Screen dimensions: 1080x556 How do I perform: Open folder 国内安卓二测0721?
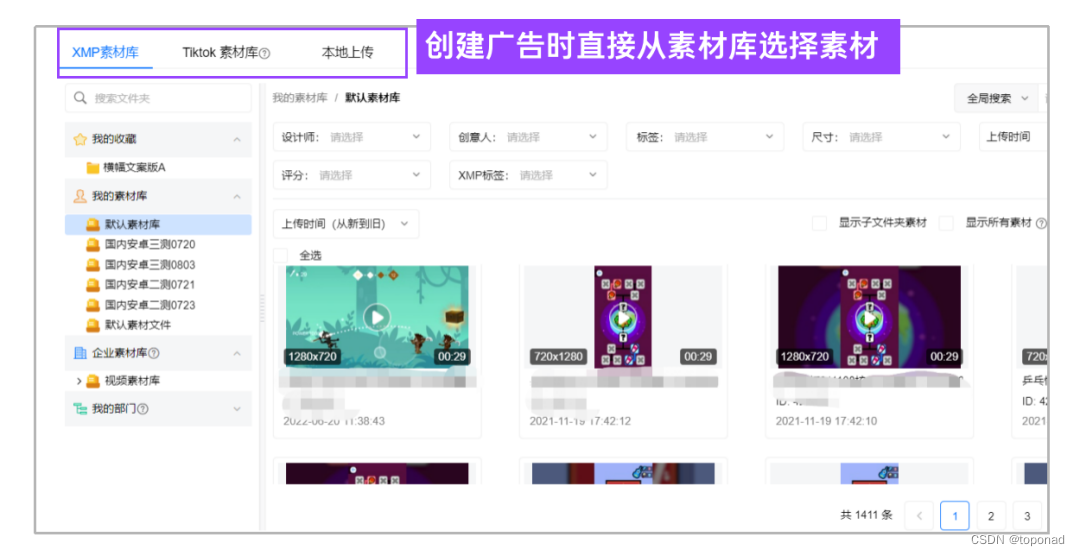pyautogui.click(x=150, y=285)
